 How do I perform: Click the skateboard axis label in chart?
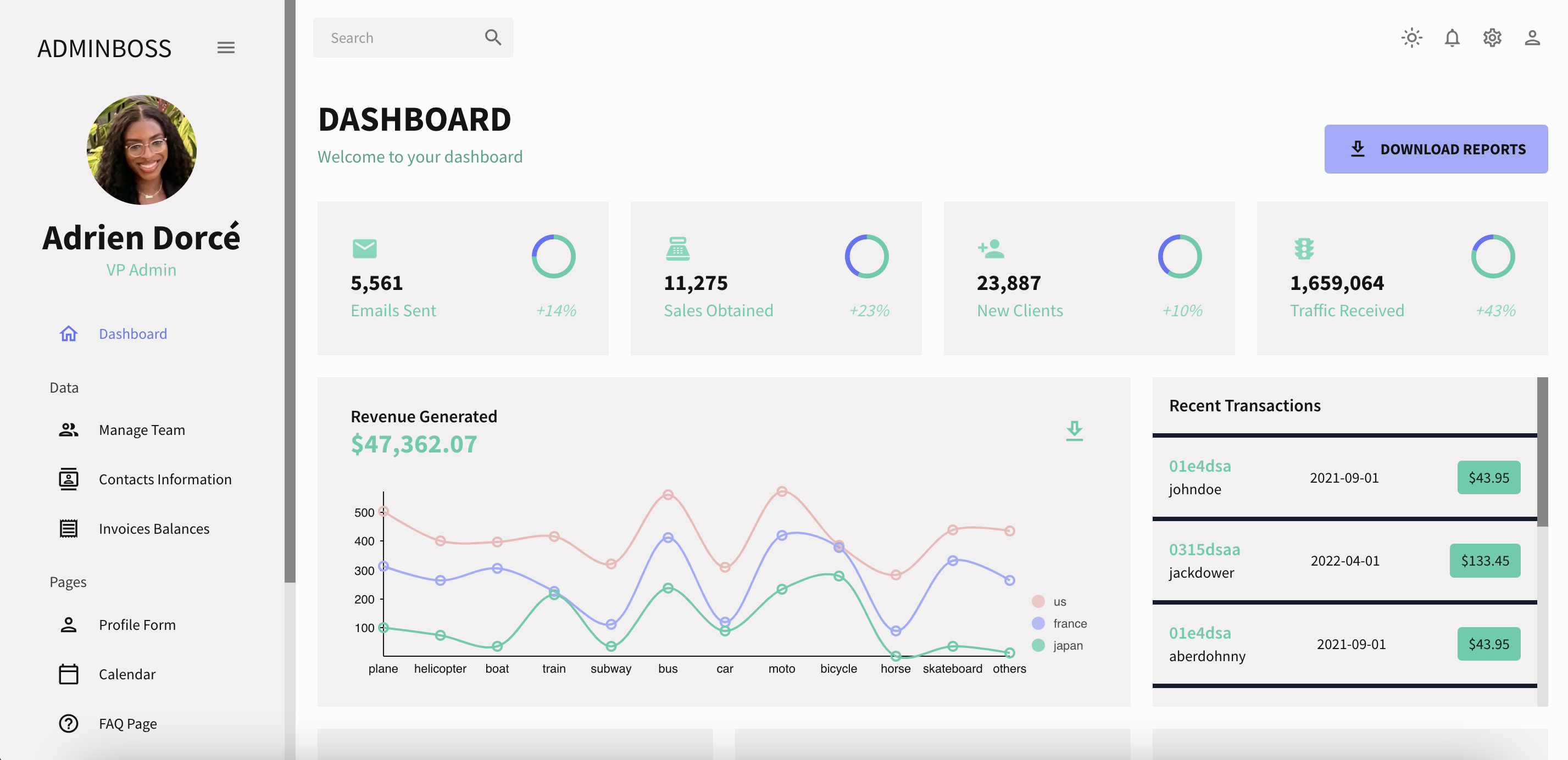[x=952, y=668]
